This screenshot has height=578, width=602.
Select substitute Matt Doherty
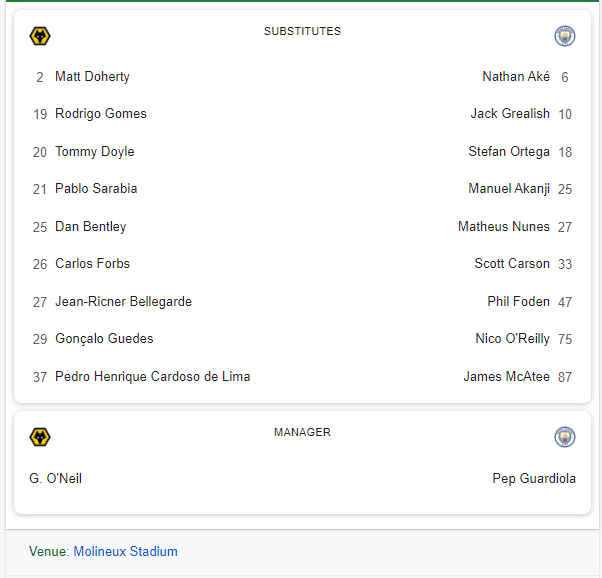click(92, 77)
